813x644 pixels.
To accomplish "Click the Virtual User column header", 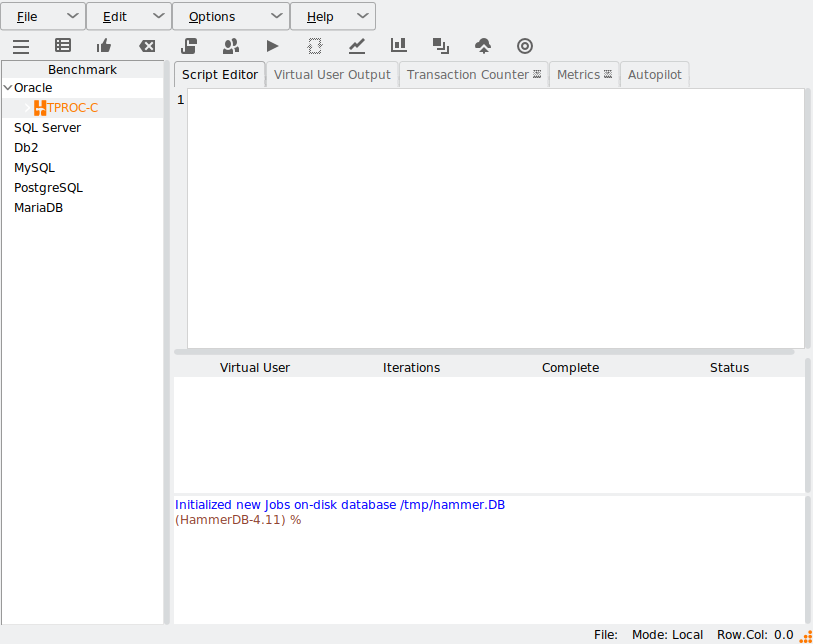I will [x=255, y=368].
